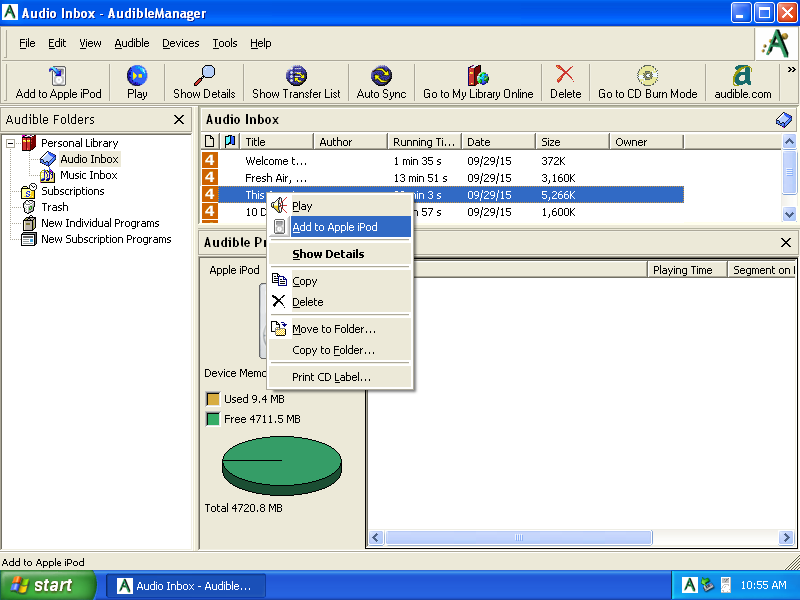The image size is (800, 600).
Task: Select Personal Library in folder tree
Action: pos(80,143)
